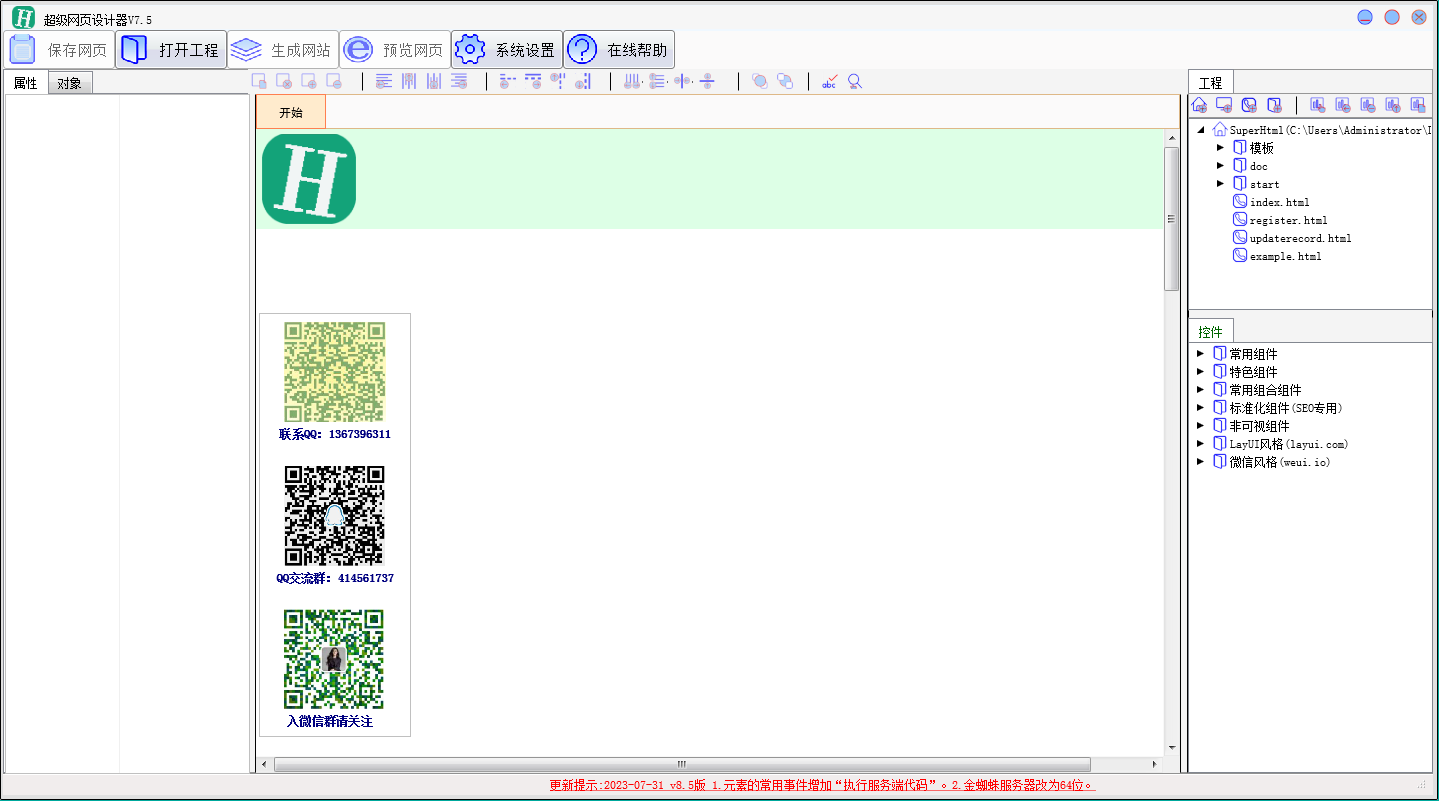The height and width of the screenshot is (801, 1439).
Task: Click the chart icon with left-arrow badge
Action: (1343, 105)
